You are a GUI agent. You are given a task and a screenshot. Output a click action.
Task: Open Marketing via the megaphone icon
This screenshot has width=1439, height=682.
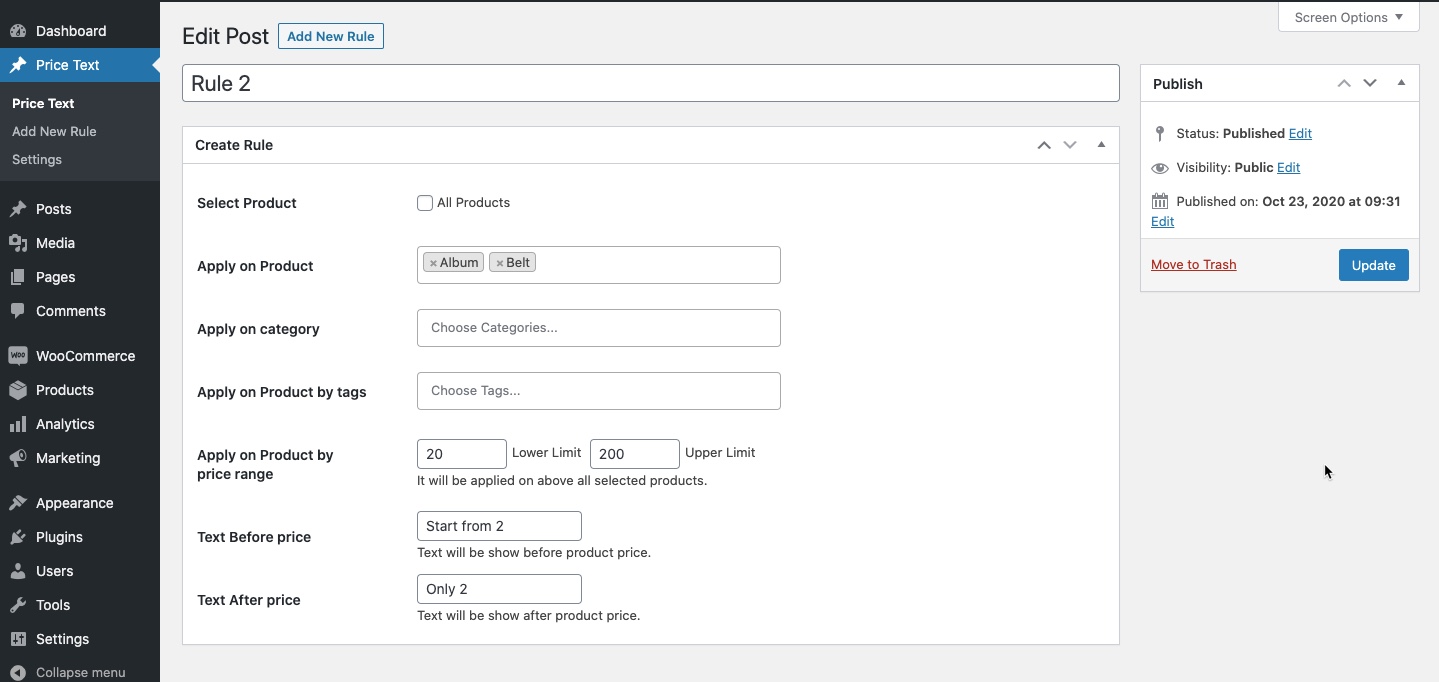coord(18,458)
